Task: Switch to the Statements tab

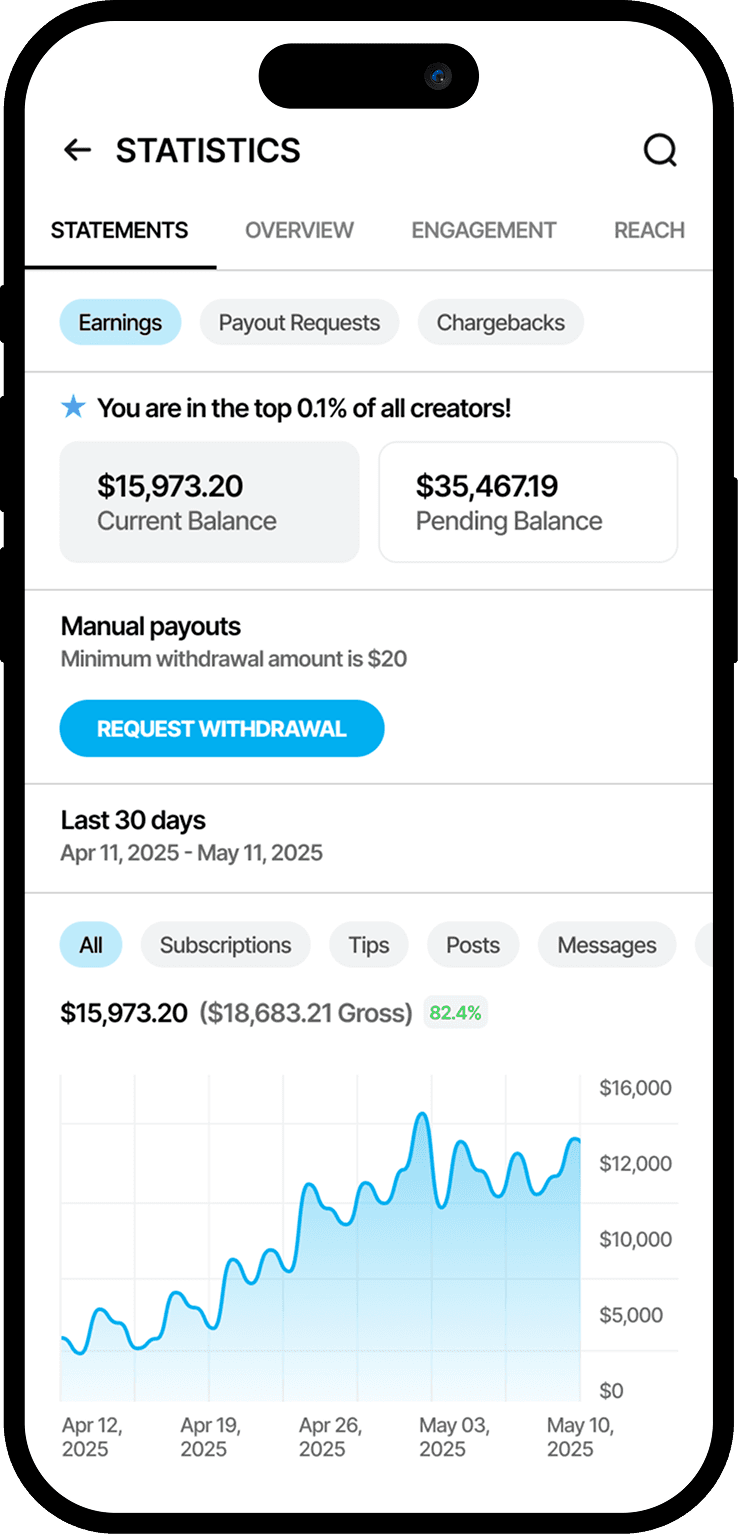Action: point(119,230)
